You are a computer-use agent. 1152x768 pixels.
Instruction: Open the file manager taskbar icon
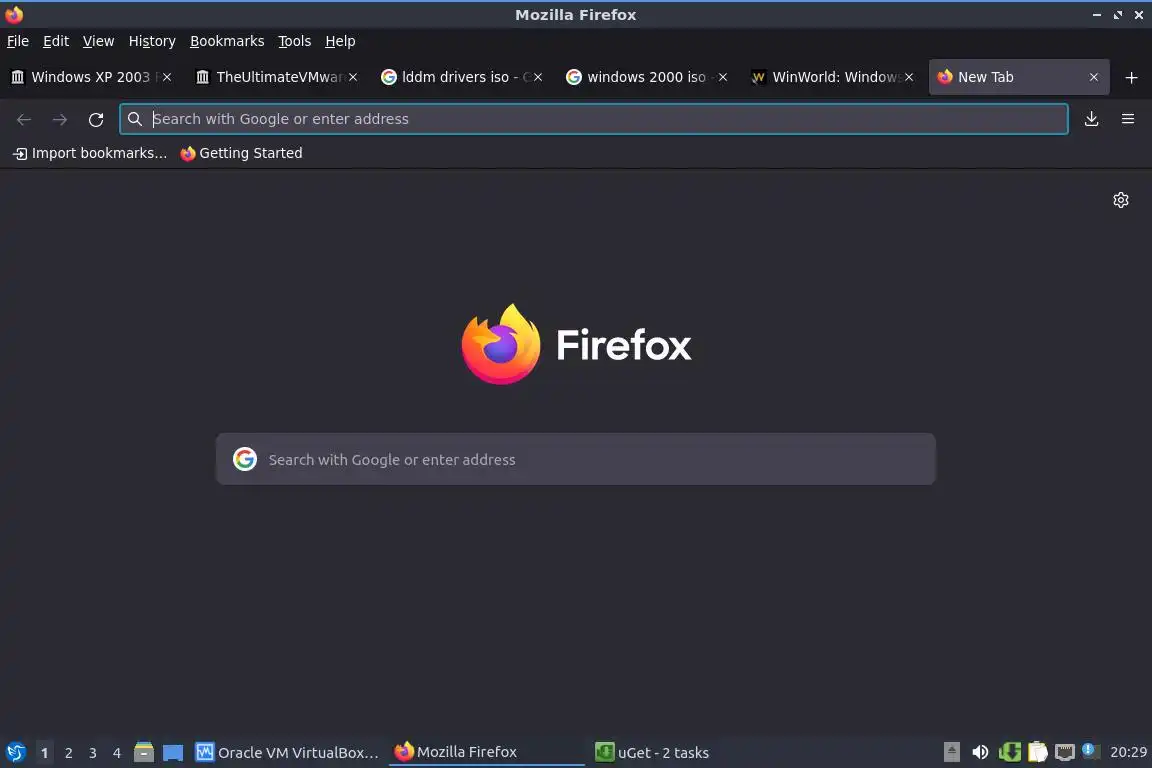(144, 752)
